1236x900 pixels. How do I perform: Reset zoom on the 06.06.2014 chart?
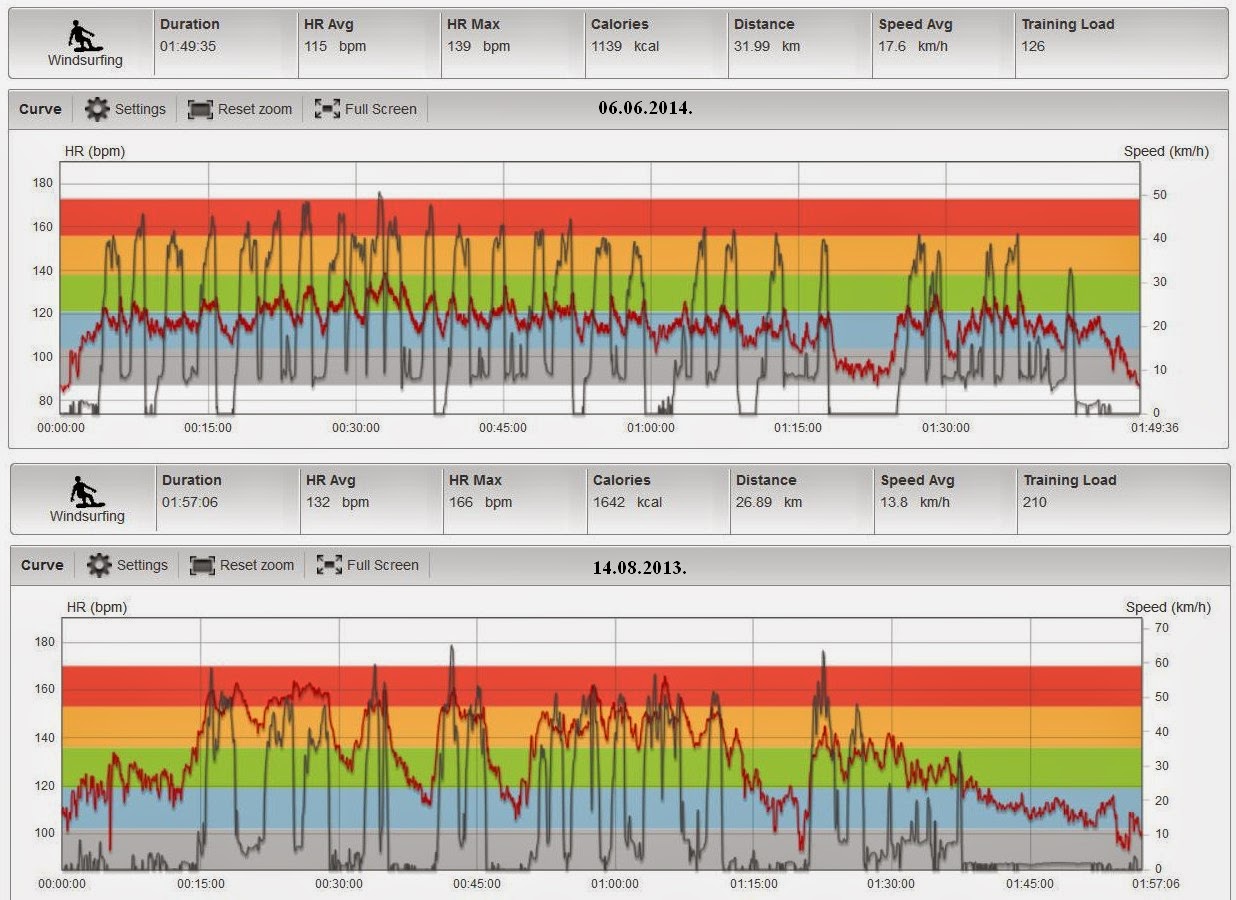click(x=240, y=109)
